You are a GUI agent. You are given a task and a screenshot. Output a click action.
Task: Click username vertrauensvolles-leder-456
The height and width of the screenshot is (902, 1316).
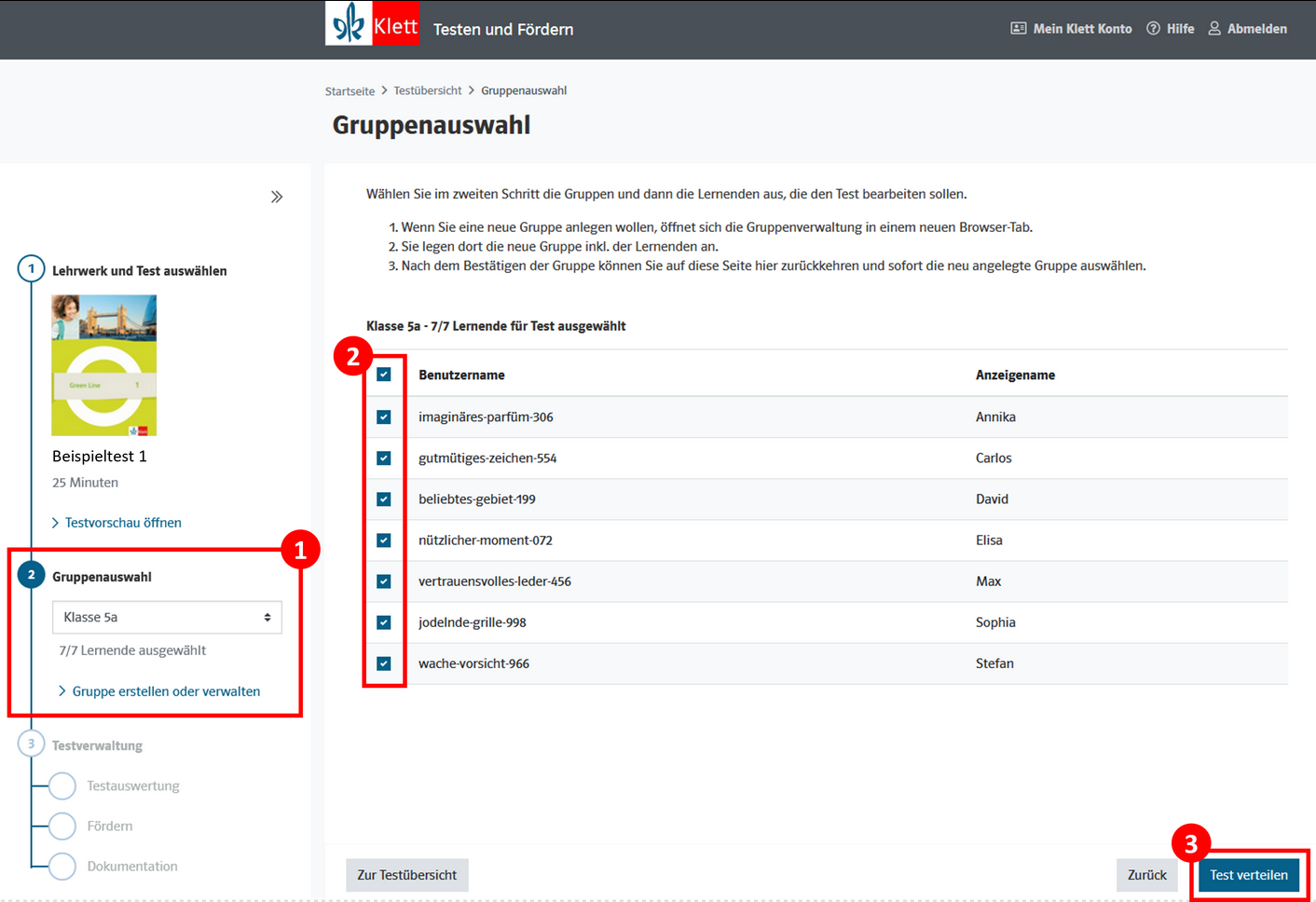495,581
